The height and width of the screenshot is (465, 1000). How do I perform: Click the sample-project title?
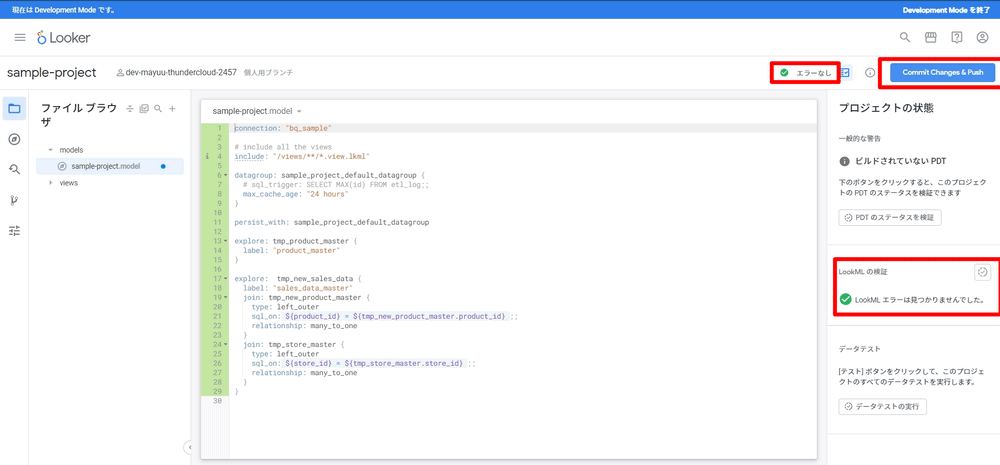(x=52, y=73)
